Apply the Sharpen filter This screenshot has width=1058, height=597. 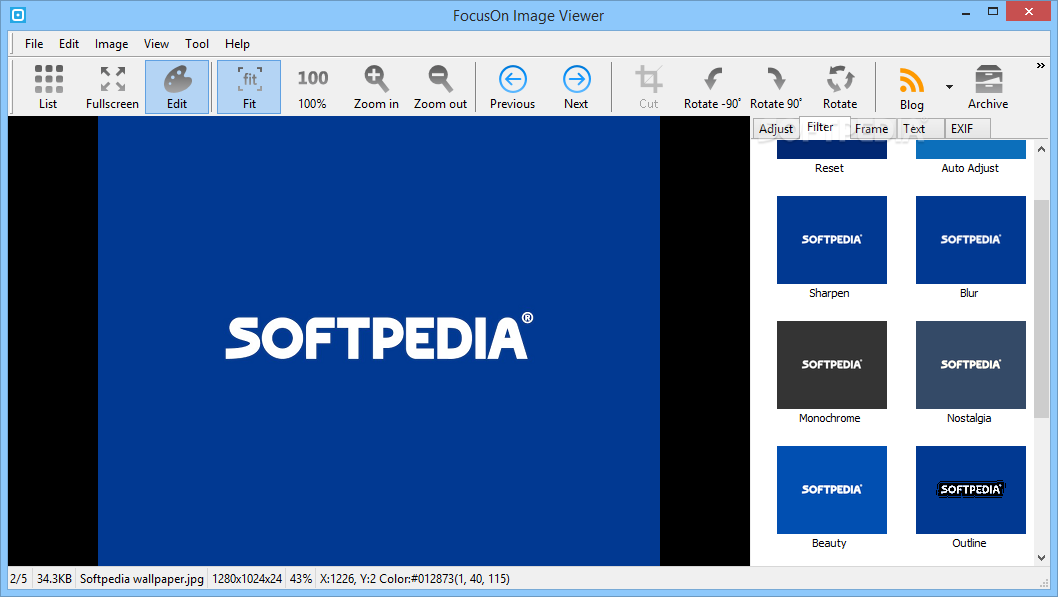coord(831,239)
